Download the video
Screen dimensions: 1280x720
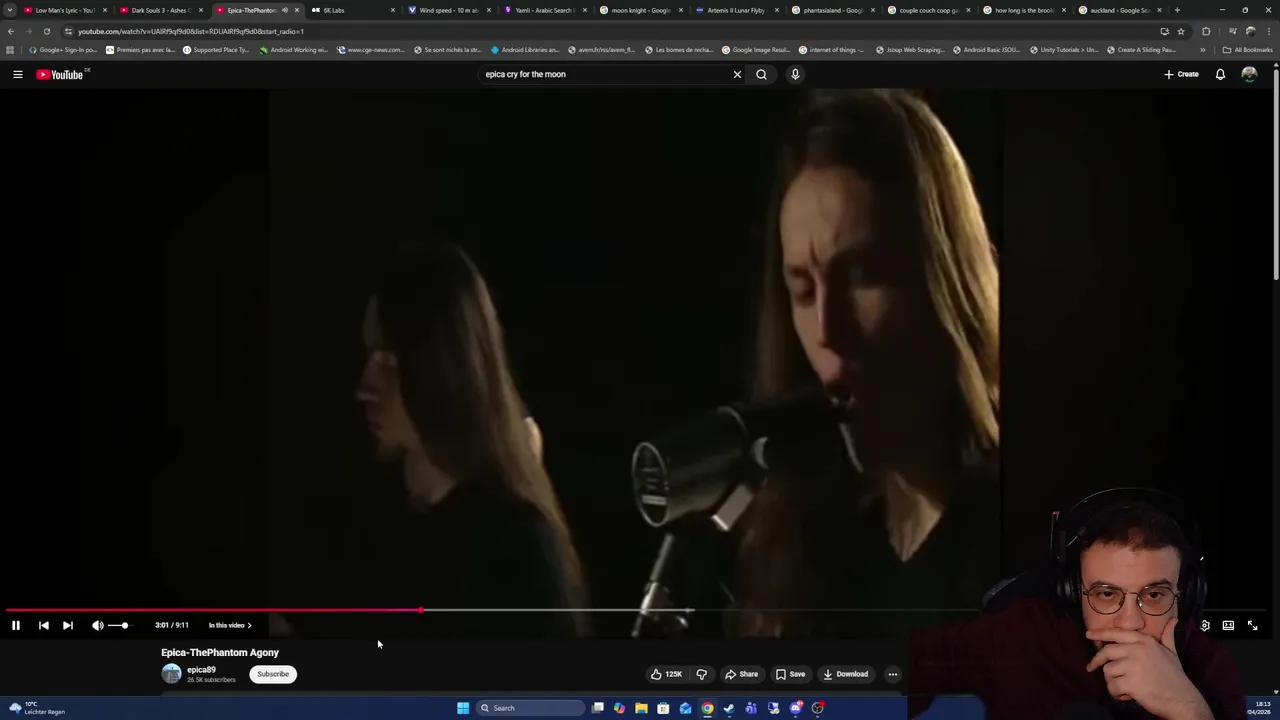click(x=846, y=674)
